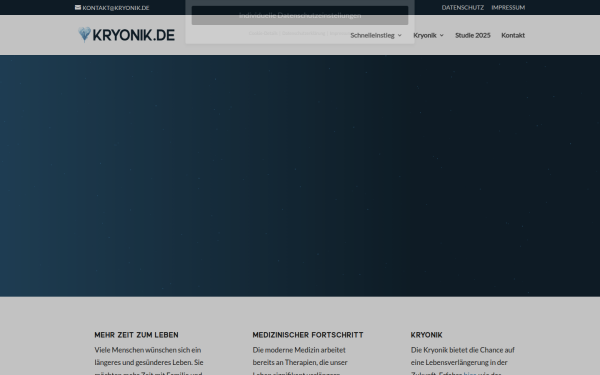Click Individuelle Datenschutzeinstellungen button
Image resolution: width=600 pixels, height=375 pixels.
click(x=300, y=15)
